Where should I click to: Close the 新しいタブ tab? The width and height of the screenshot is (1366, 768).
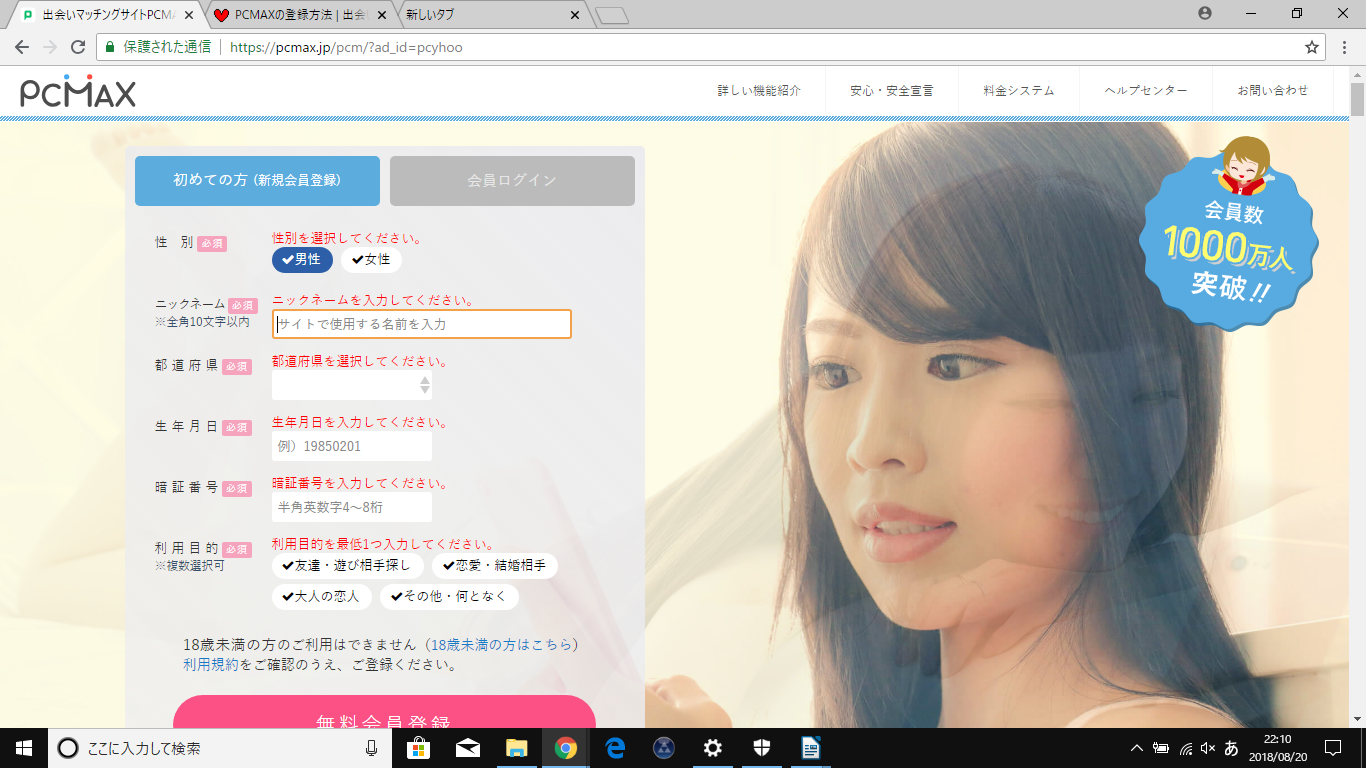[575, 15]
